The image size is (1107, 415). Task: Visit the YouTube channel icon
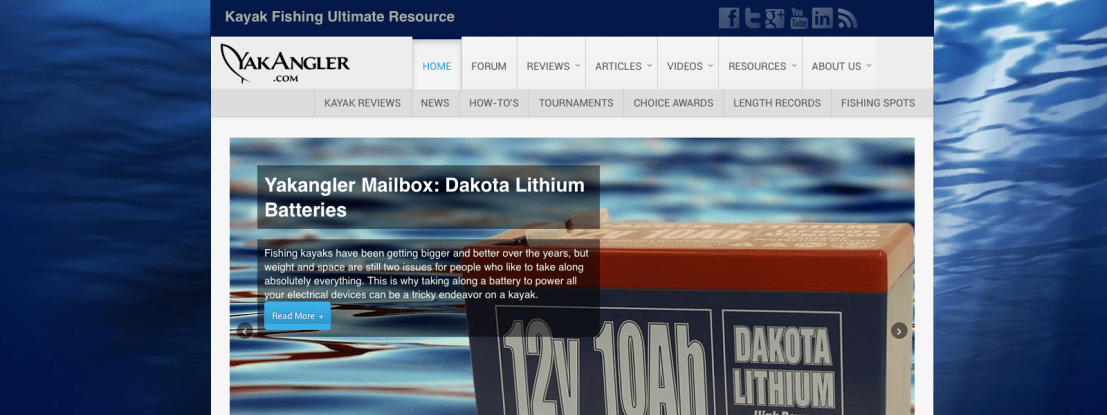pyautogui.click(x=799, y=18)
